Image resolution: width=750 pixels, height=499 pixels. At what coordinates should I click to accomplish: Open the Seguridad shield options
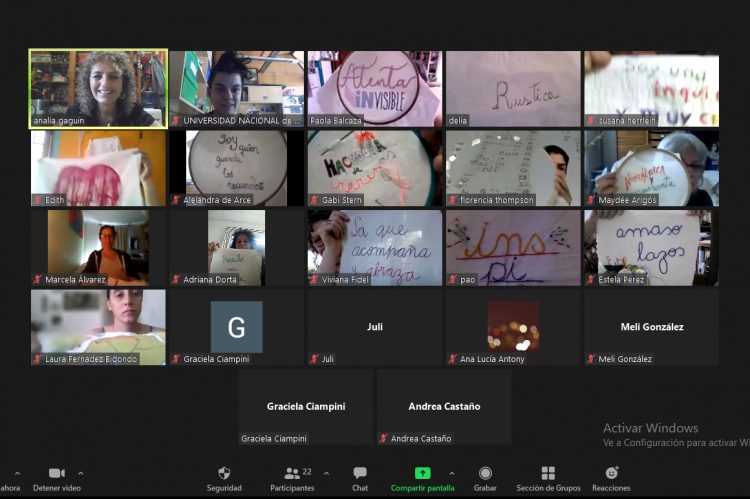click(x=224, y=473)
